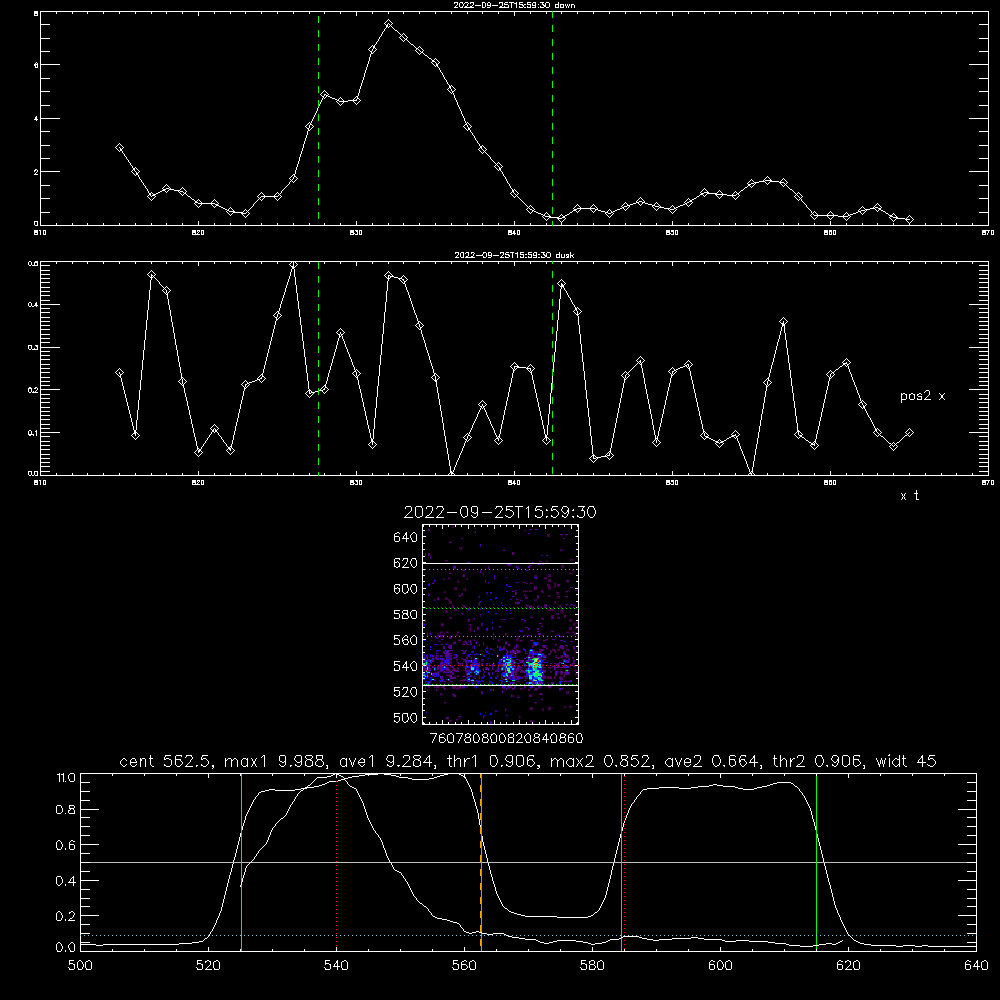
Task: Click the rightmost green vertical line in bottom plot
Action: click(x=816, y=862)
